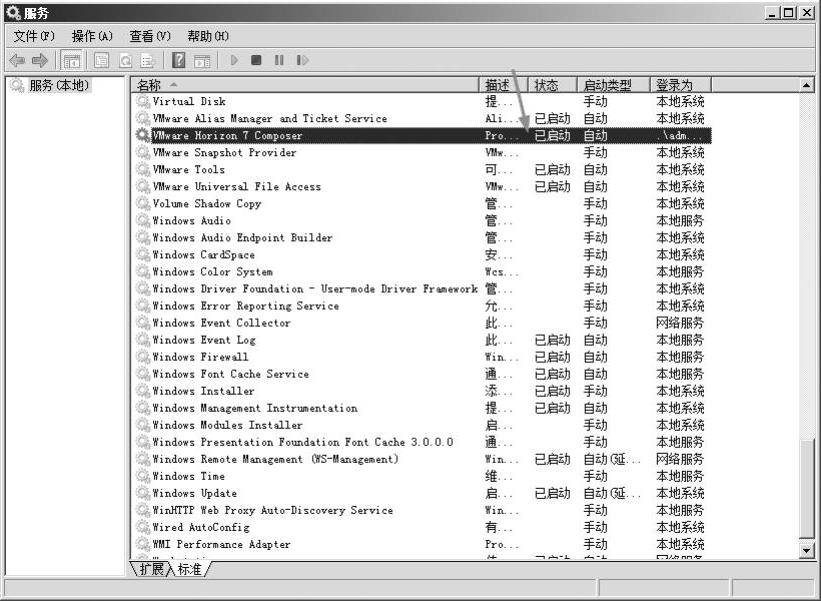Sort by the 名称 column header
Viewport: 821px width, 601px height.
coord(305,85)
